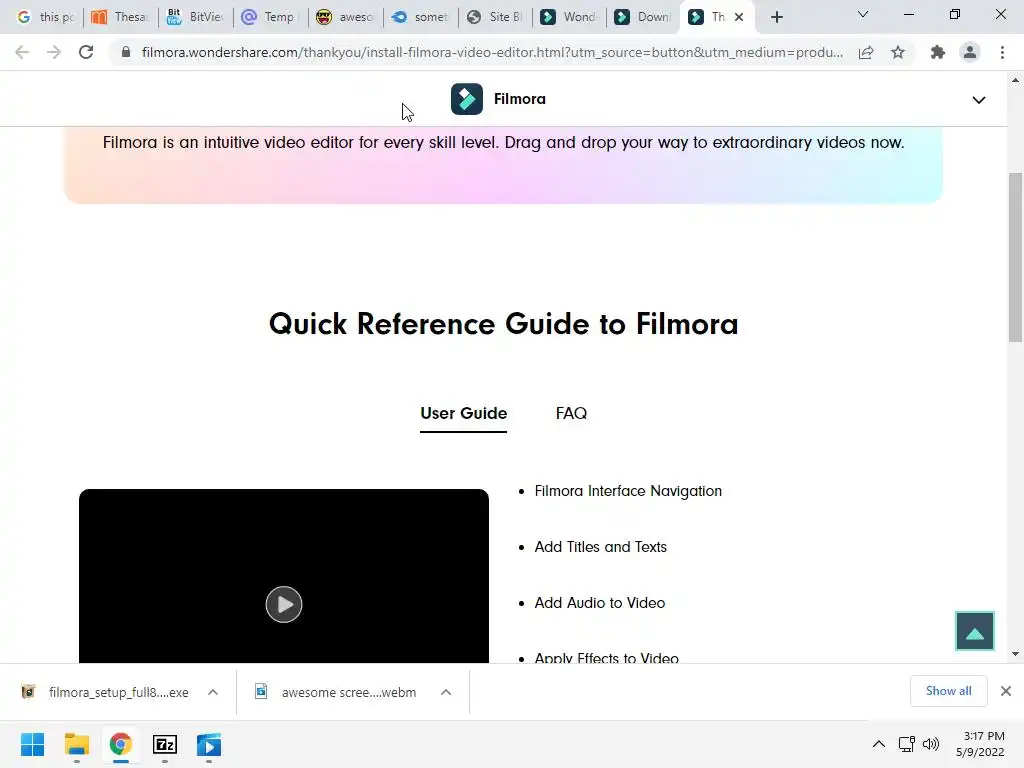Play the user guide video

coord(283,604)
